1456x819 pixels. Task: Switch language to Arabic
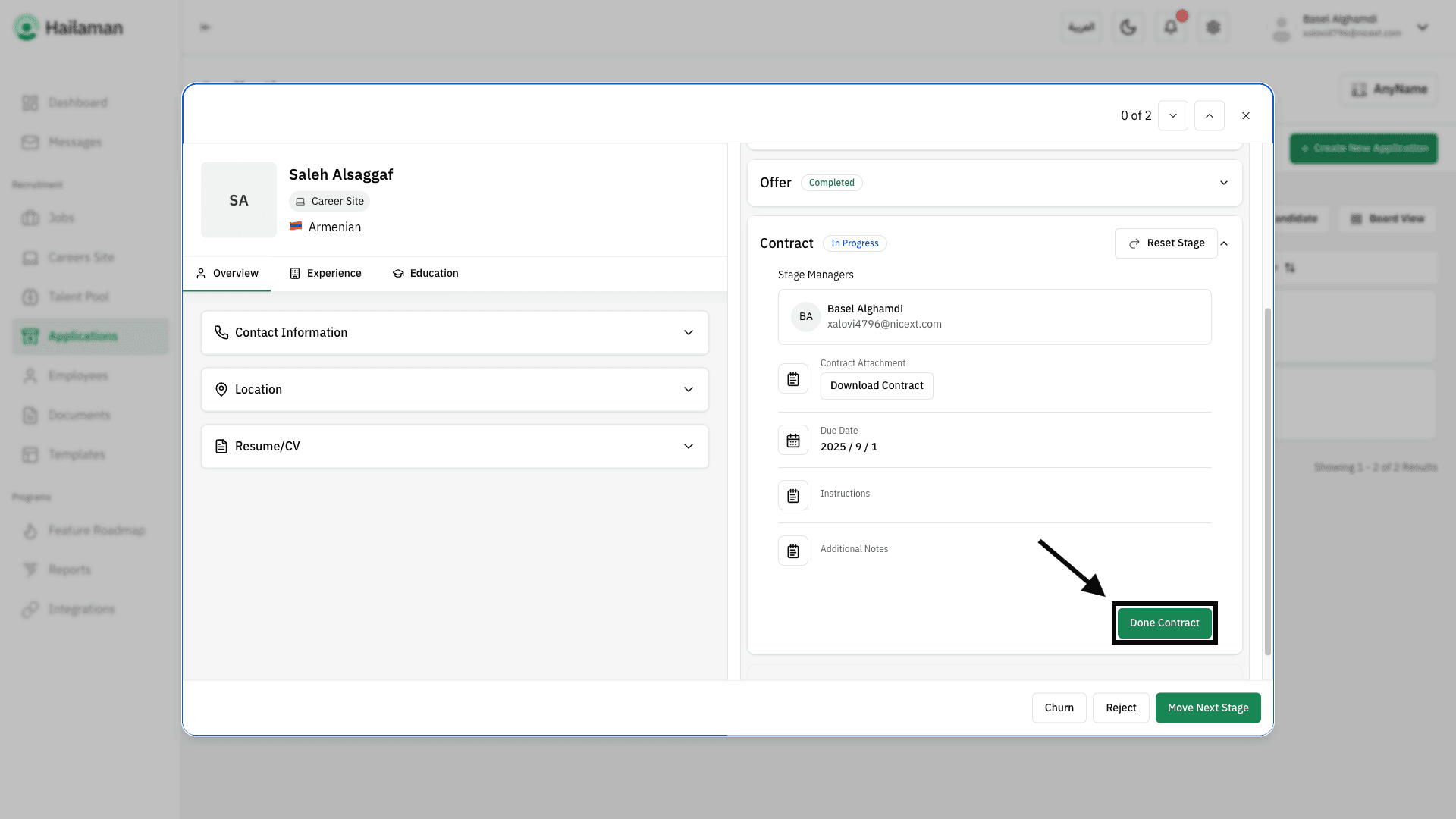[1081, 27]
